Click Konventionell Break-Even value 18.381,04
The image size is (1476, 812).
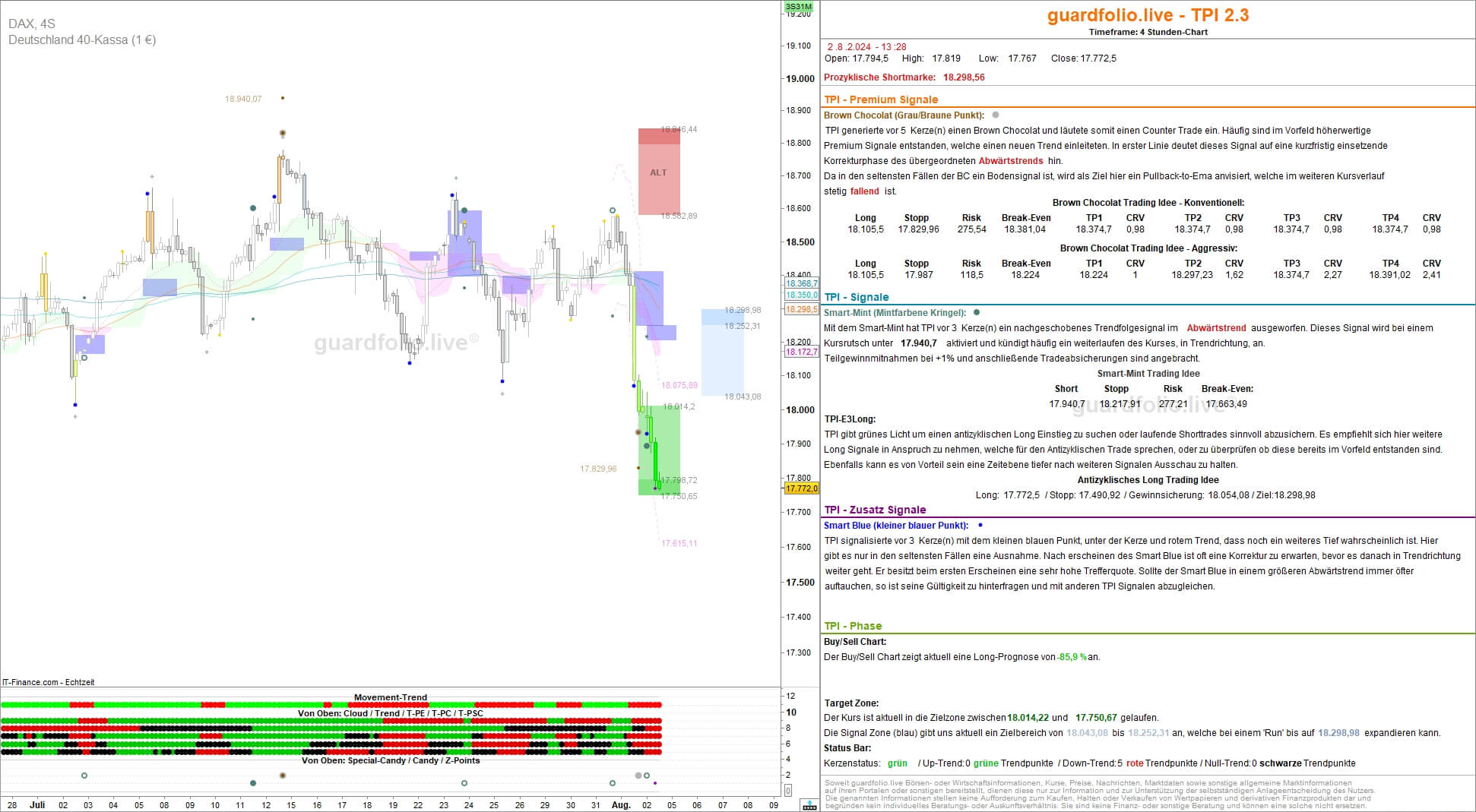[x=1025, y=229]
